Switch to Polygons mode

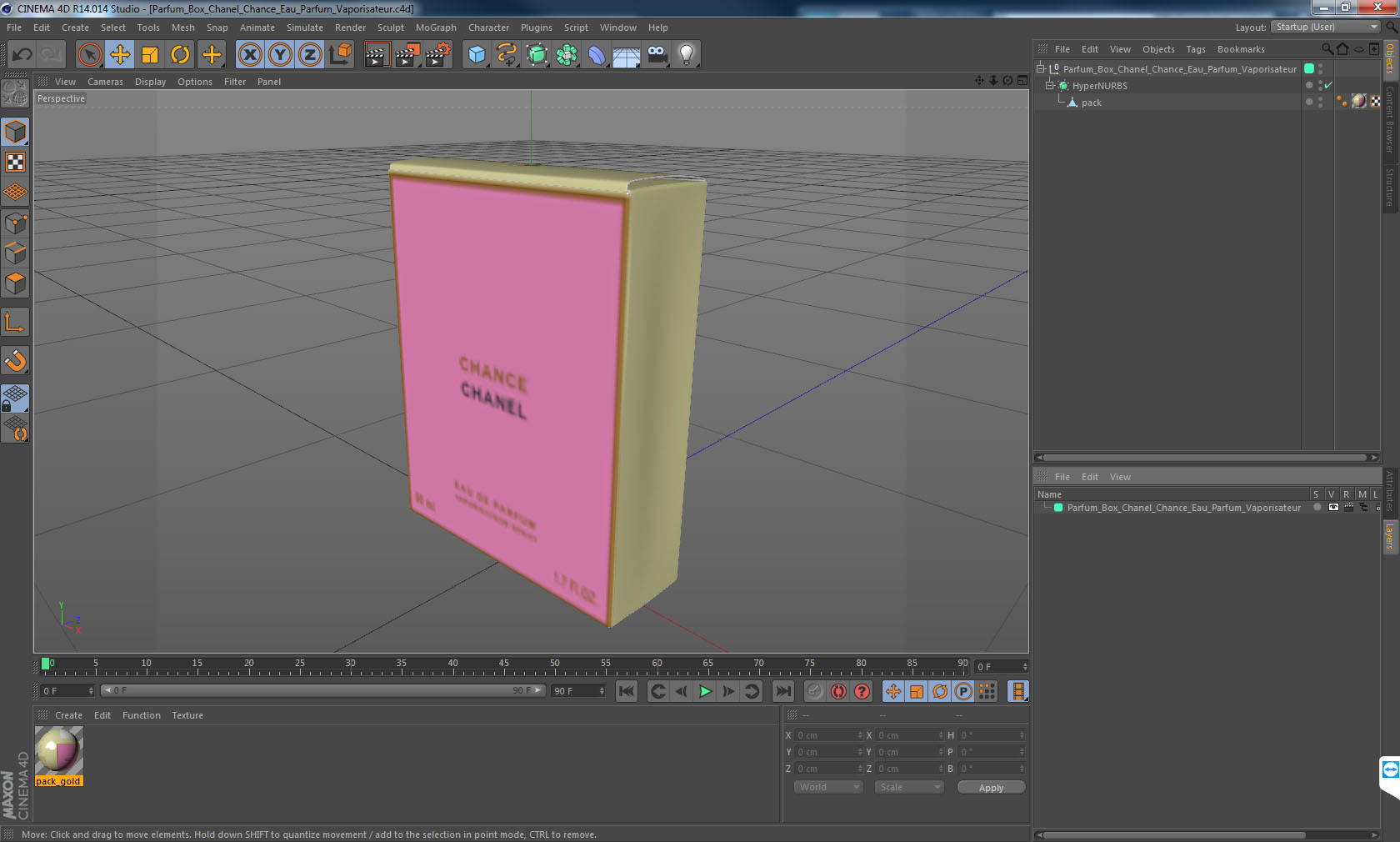[15, 283]
